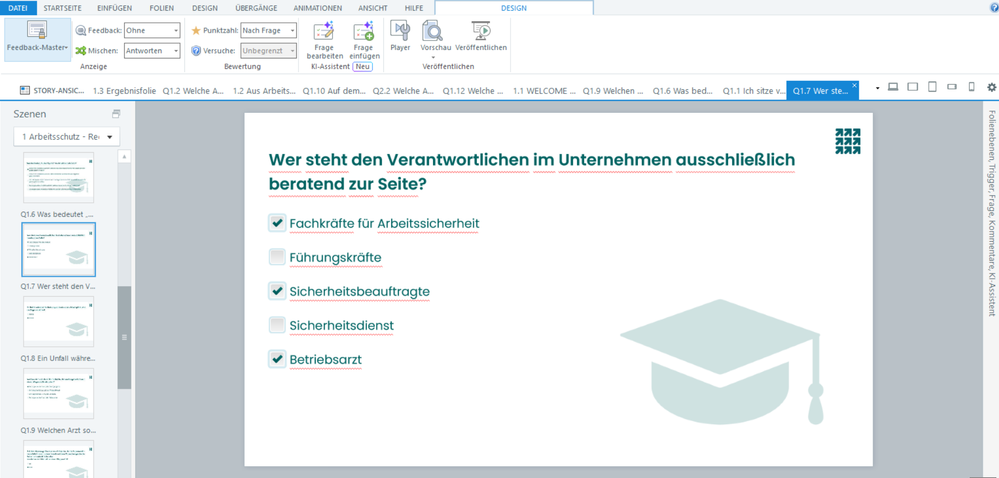Open the ÜBERGÄNGE ribbon tab
This screenshot has height=478, width=999.
[x=255, y=8]
